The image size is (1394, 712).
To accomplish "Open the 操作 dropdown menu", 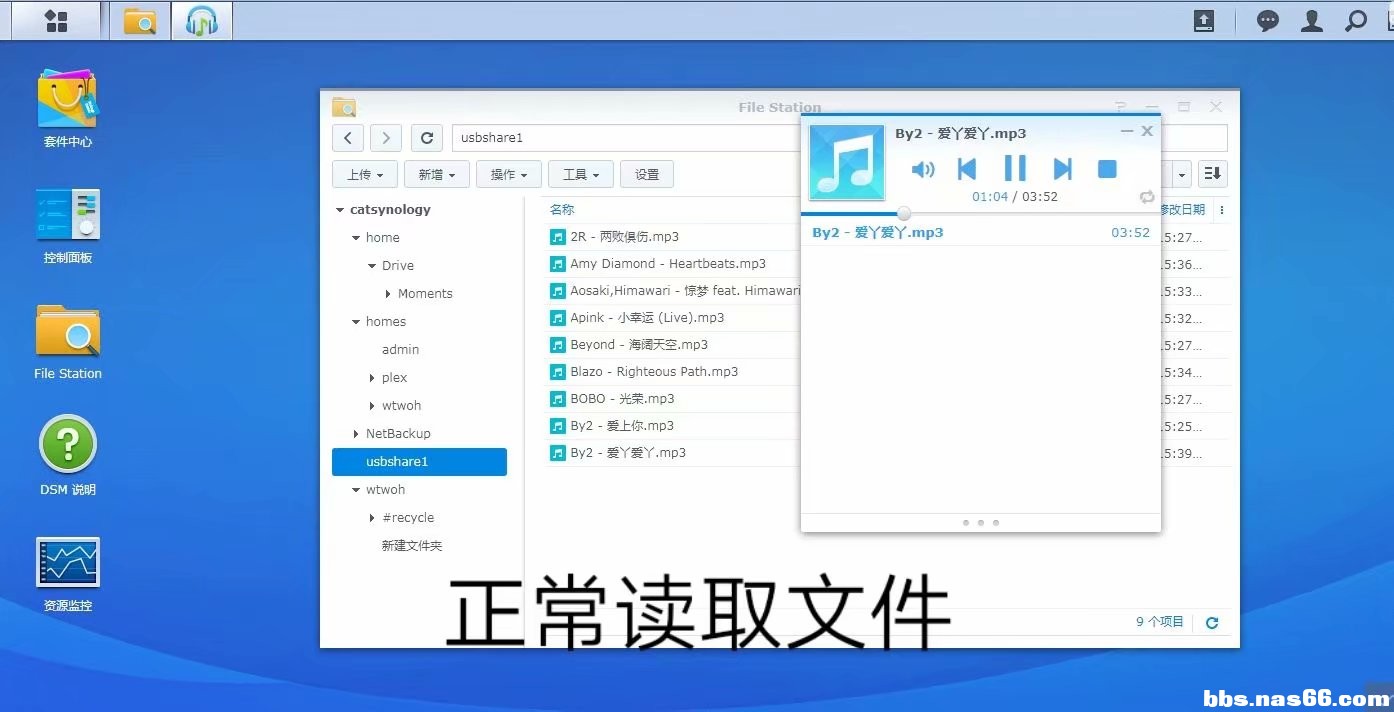I will pyautogui.click(x=509, y=174).
